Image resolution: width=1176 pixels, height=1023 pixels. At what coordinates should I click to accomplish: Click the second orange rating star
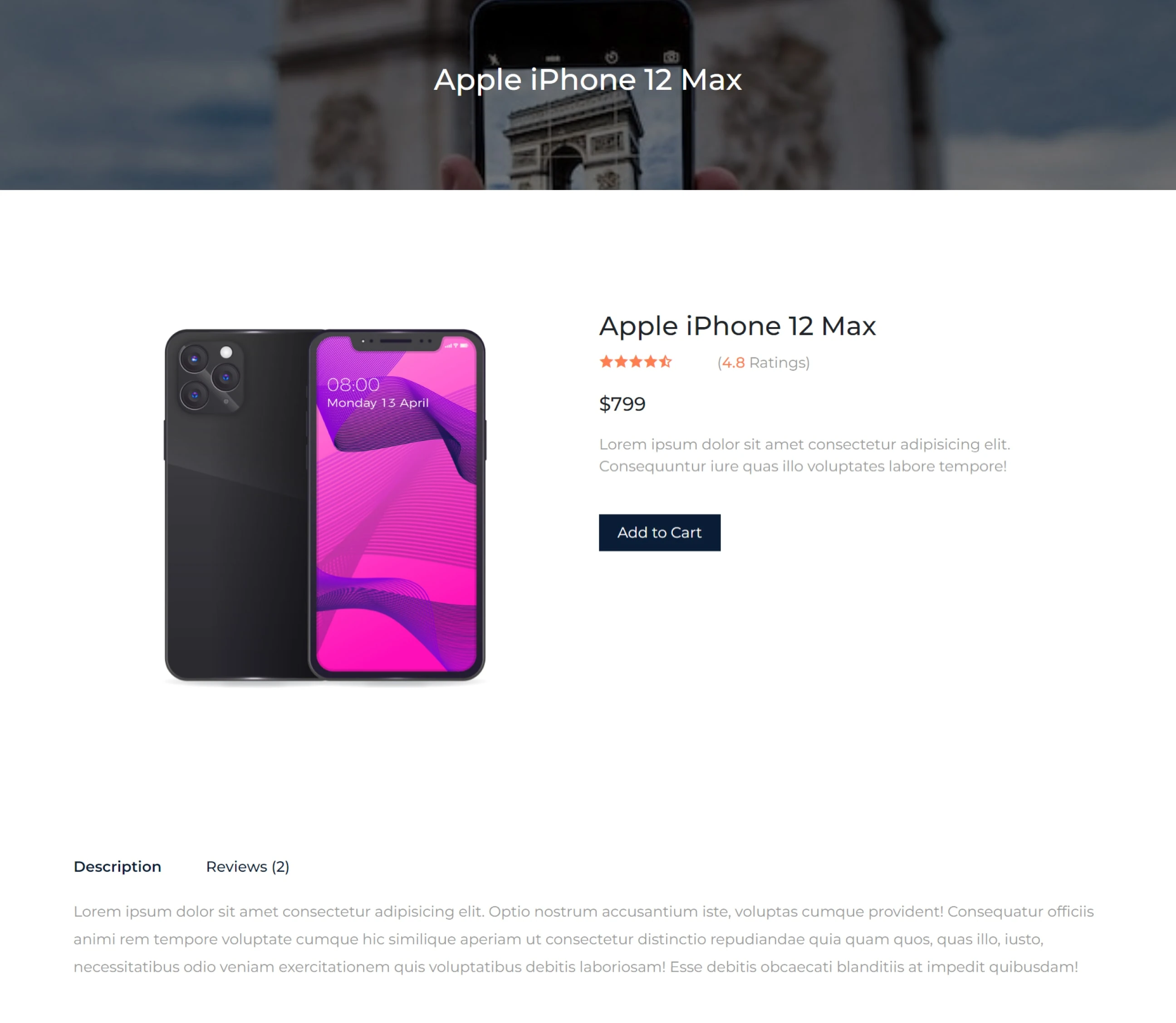621,362
